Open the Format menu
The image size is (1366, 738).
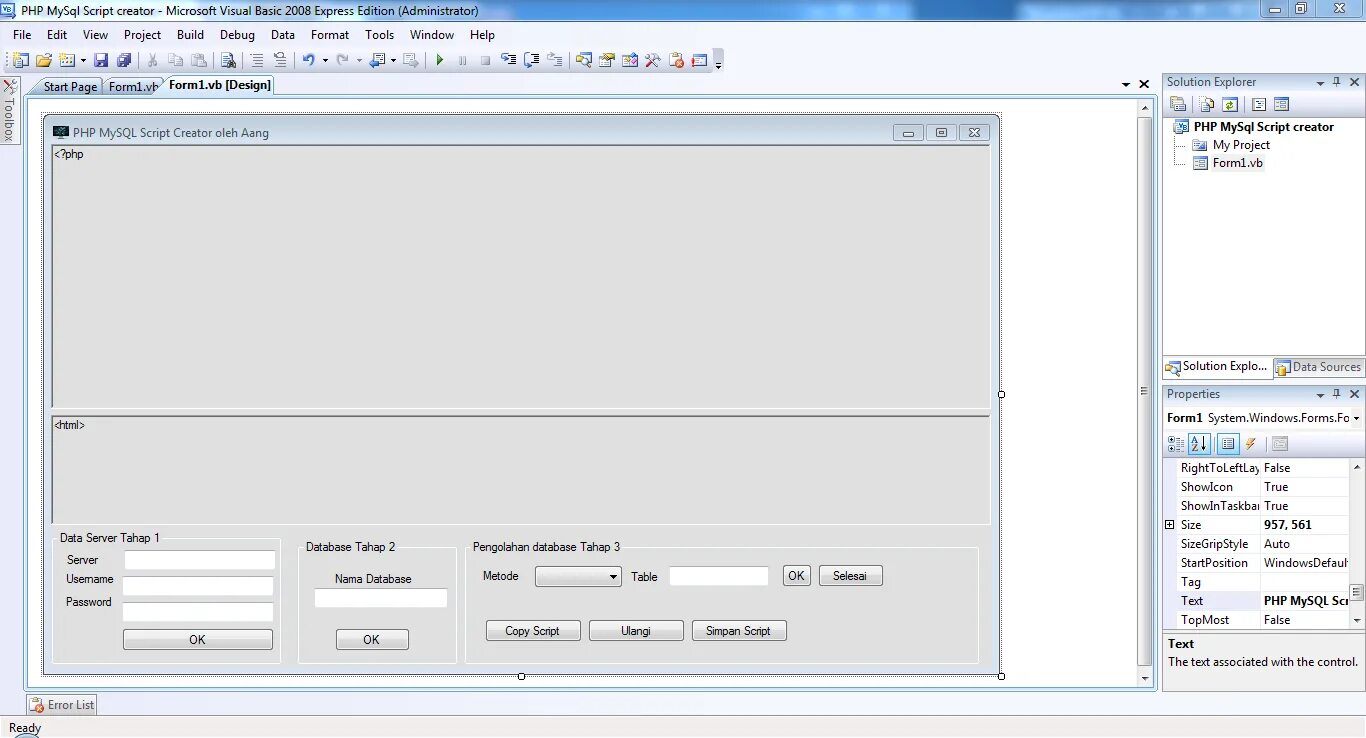330,35
